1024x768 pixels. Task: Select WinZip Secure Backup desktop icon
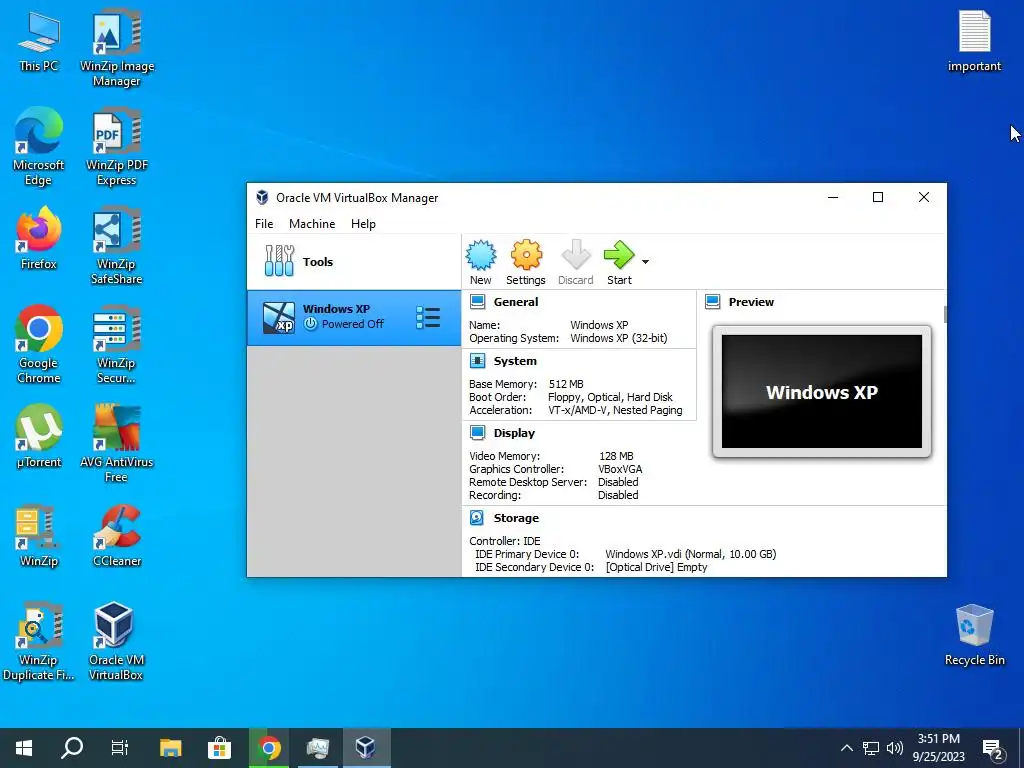click(116, 344)
